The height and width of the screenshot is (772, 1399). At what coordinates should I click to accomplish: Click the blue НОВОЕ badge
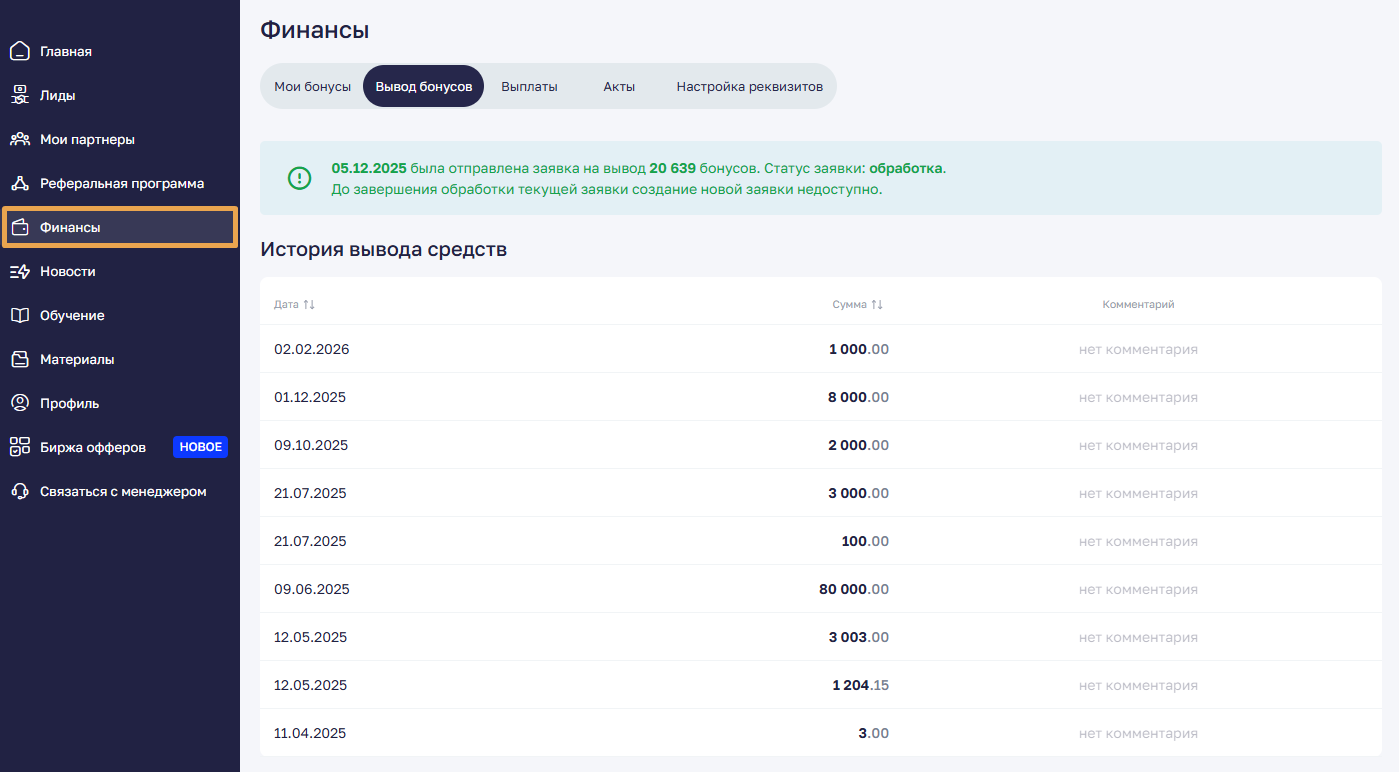201,447
